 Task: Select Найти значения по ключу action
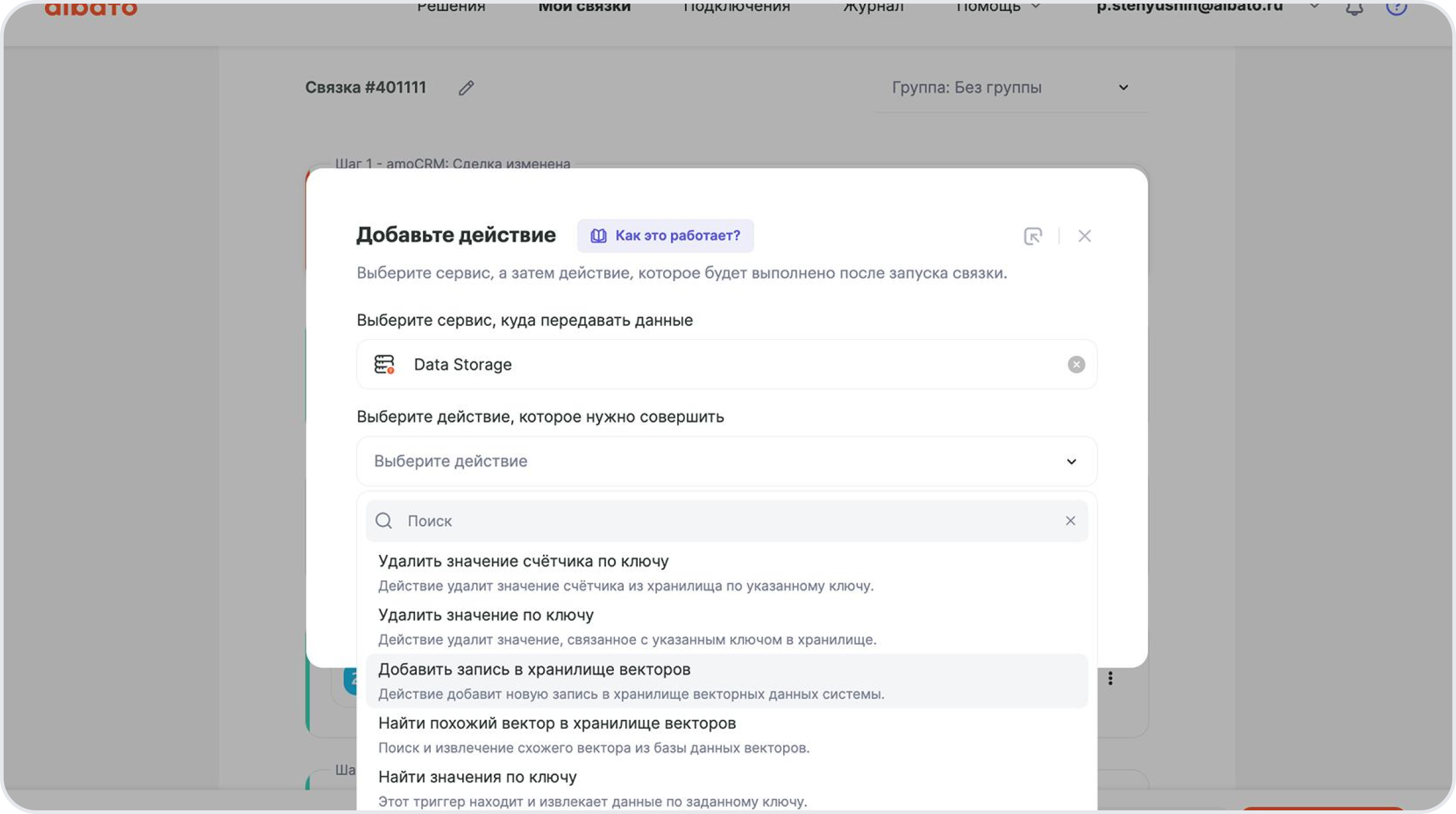[x=727, y=788]
